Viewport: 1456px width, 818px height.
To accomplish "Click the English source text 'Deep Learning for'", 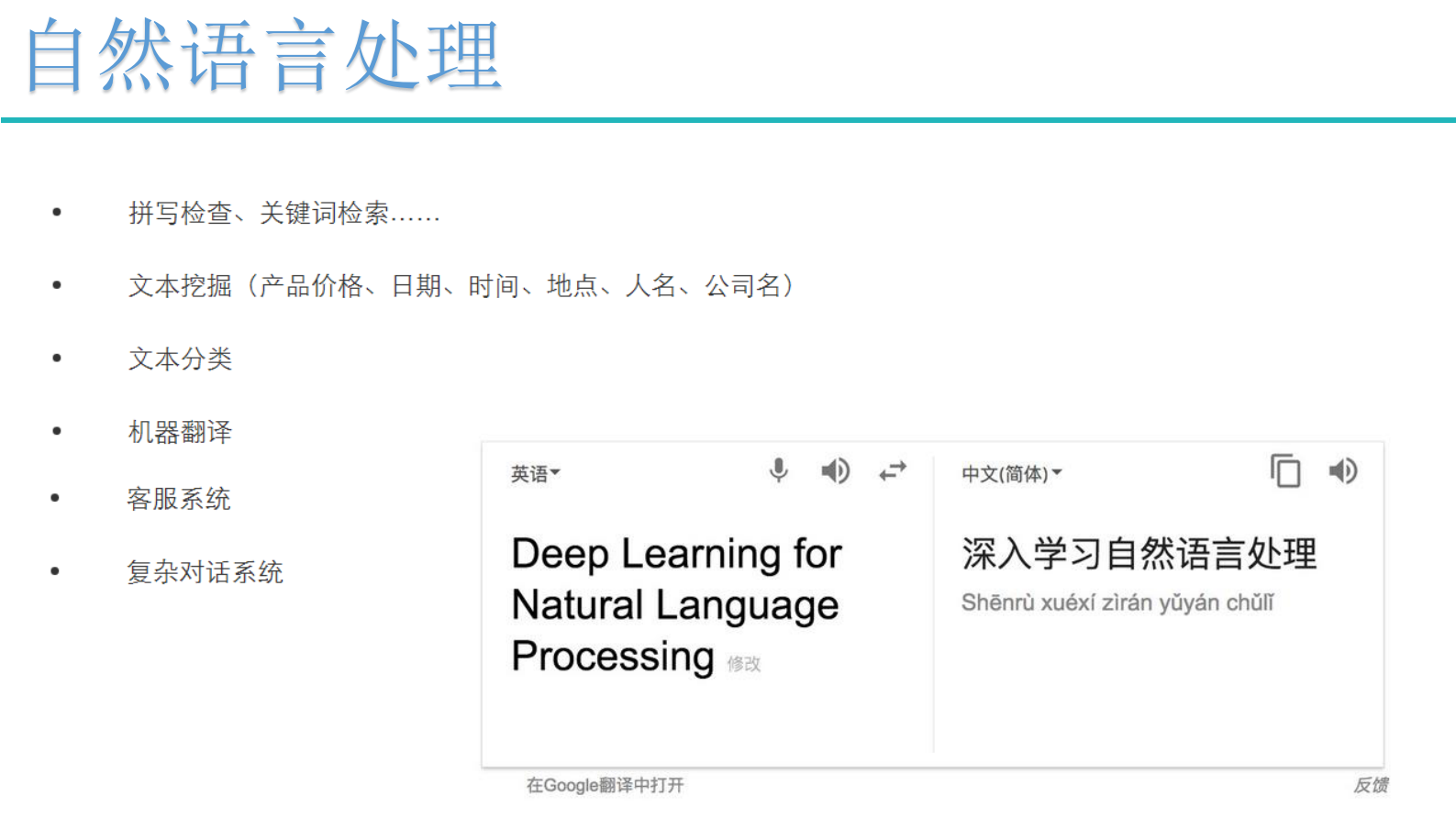I will pos(676,554).
